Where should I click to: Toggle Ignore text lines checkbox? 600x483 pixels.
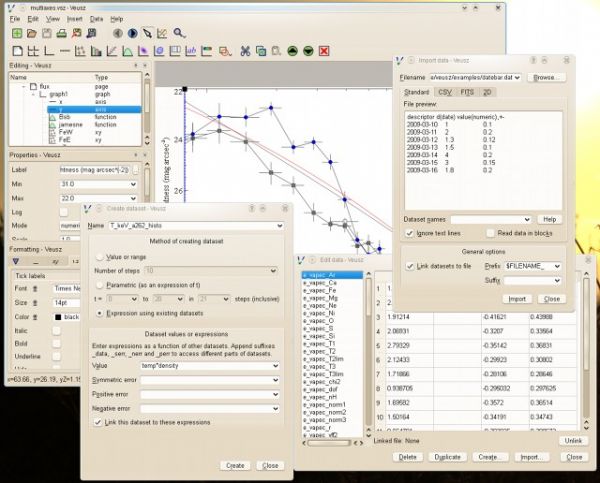pos(409,233)
